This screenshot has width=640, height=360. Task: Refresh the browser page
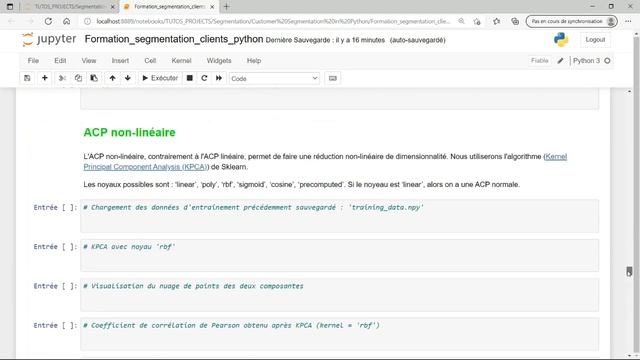(x=48, y=21)
